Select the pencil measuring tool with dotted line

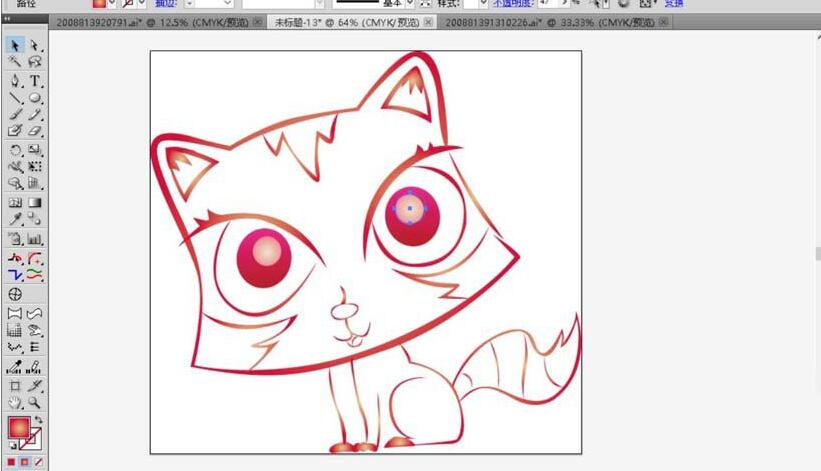(x=35, y=367)
